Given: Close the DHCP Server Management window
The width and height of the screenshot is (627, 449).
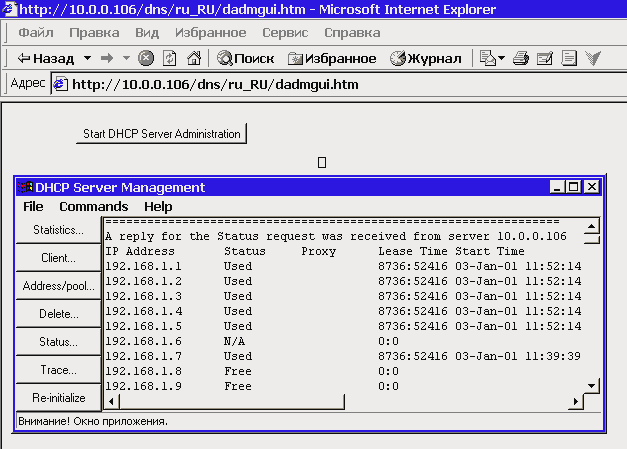Looking at the screenshot, I should coord(592,187).
